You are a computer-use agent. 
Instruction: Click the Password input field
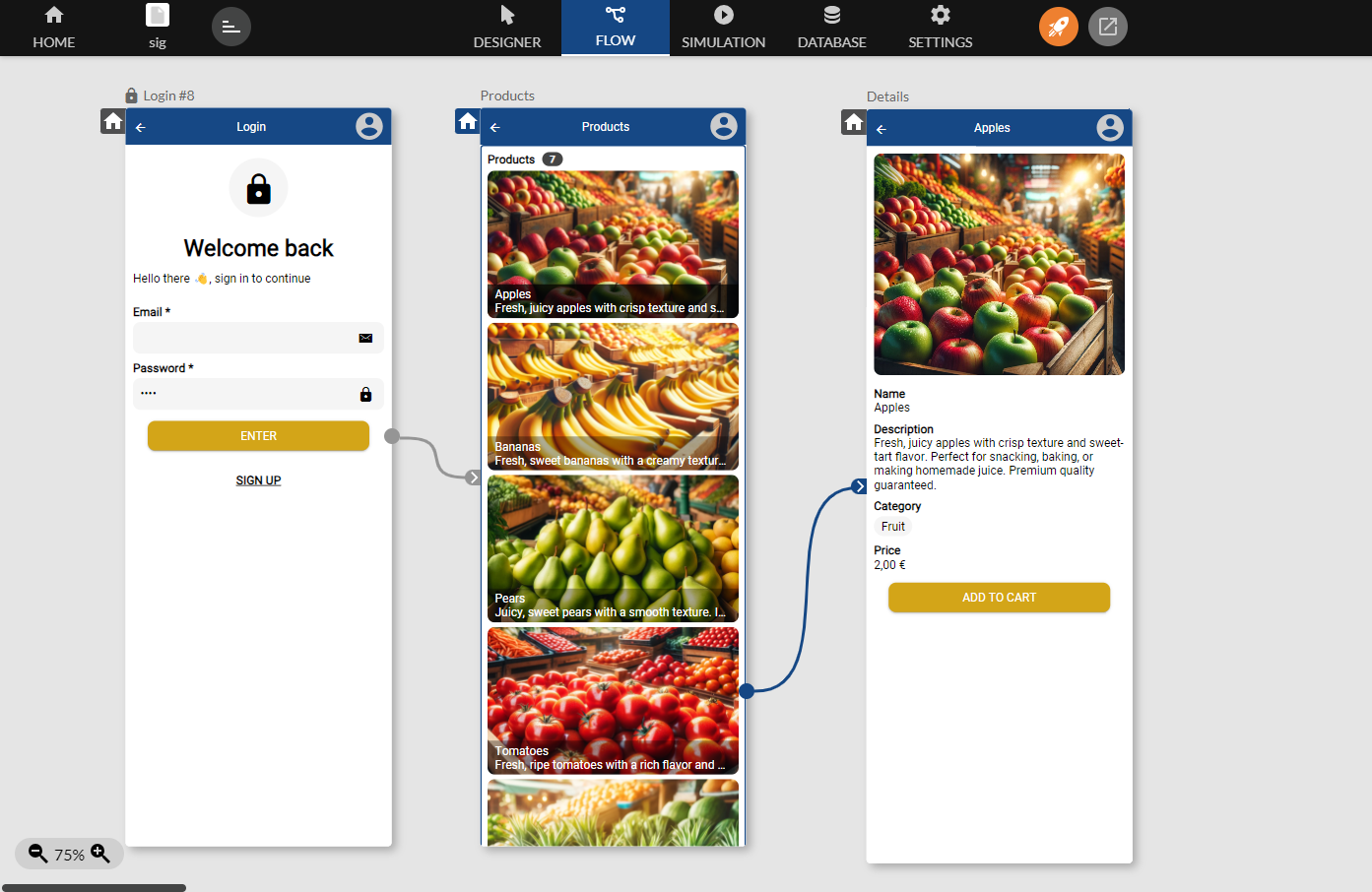coord(258,394)
